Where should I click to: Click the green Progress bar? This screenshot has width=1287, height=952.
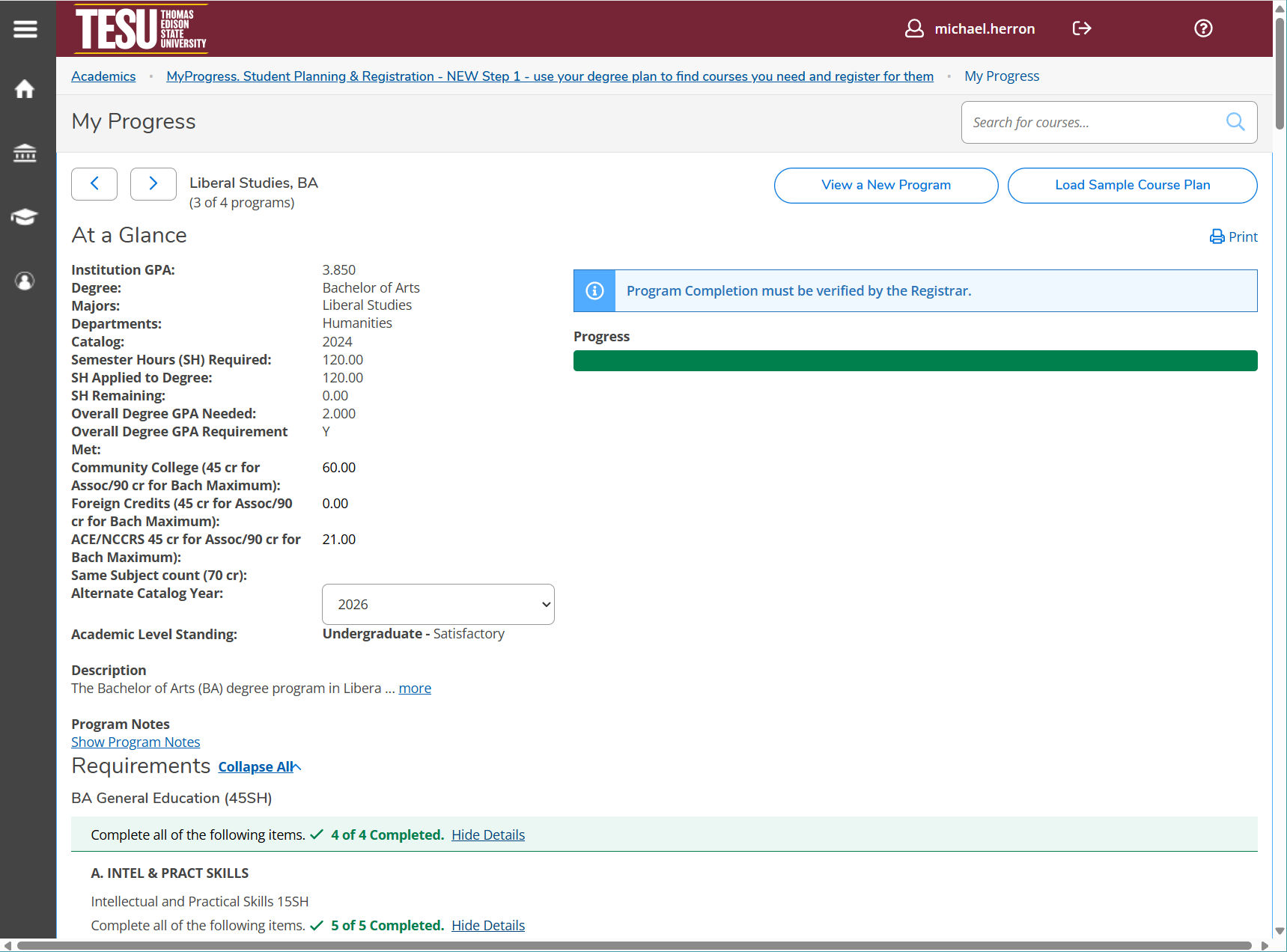(x=915, y=361)
